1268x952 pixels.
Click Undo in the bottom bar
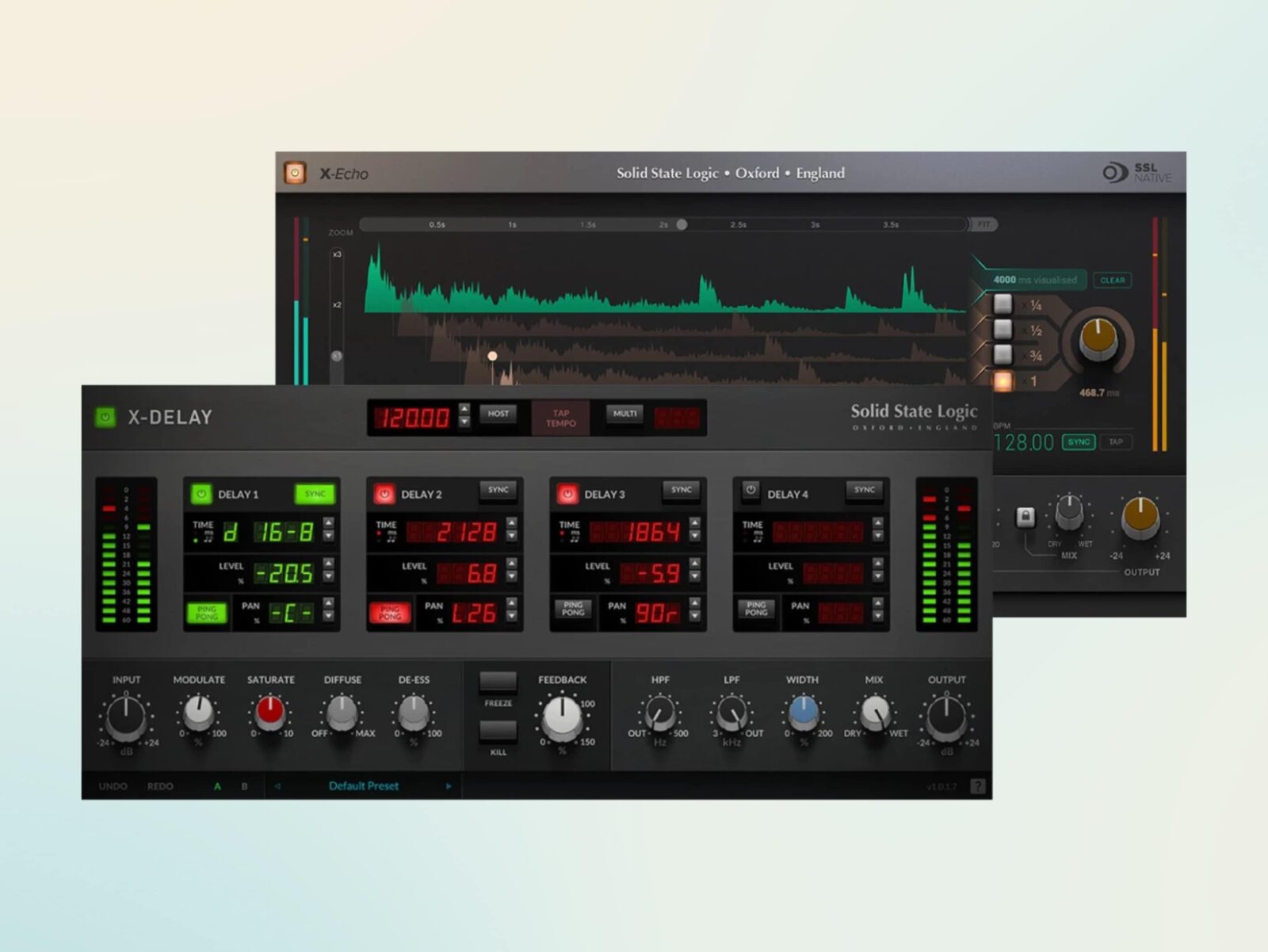[x=113, y=786]
